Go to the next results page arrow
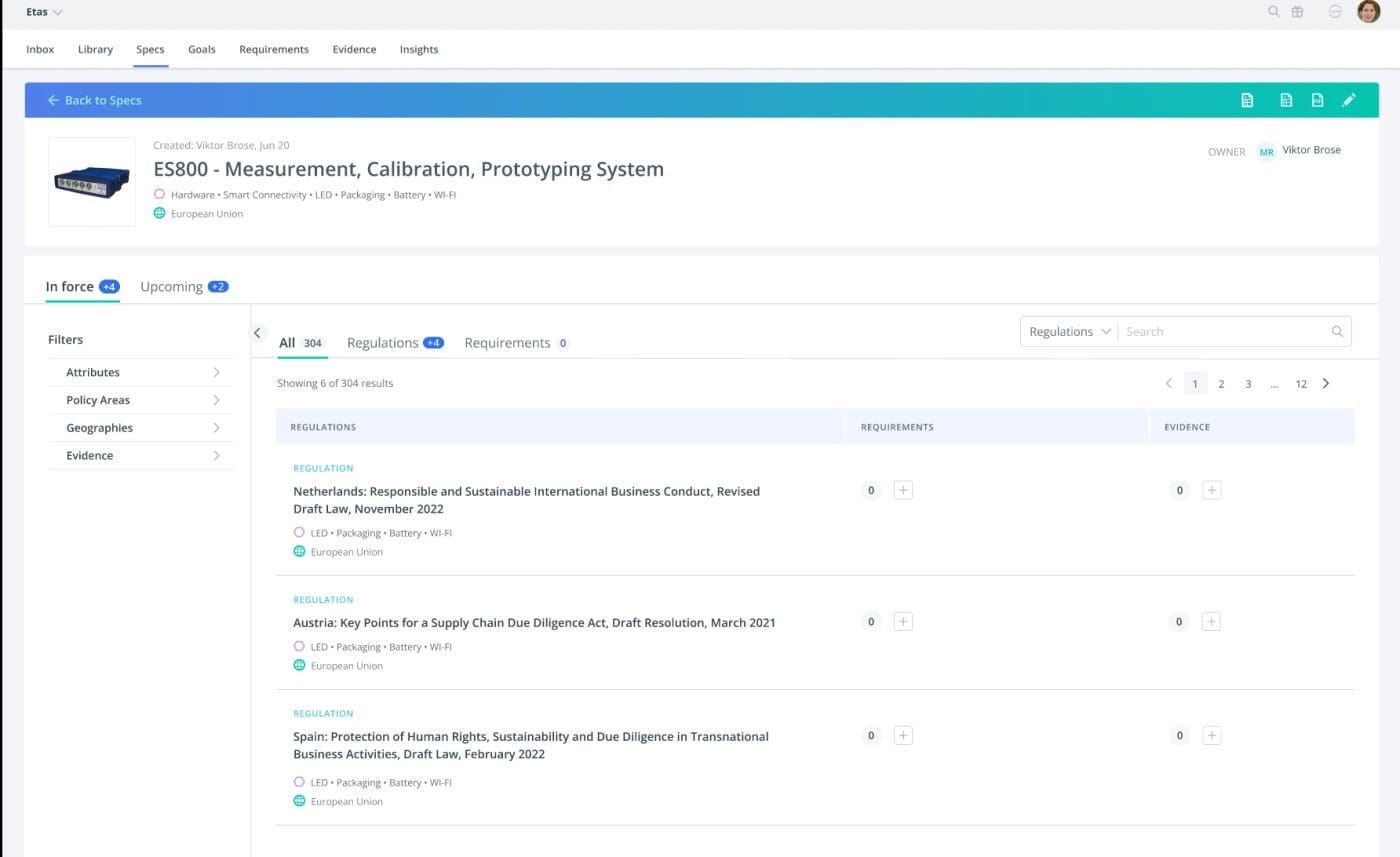Viewport: 1400px width, 857px height. (1326, 384)
